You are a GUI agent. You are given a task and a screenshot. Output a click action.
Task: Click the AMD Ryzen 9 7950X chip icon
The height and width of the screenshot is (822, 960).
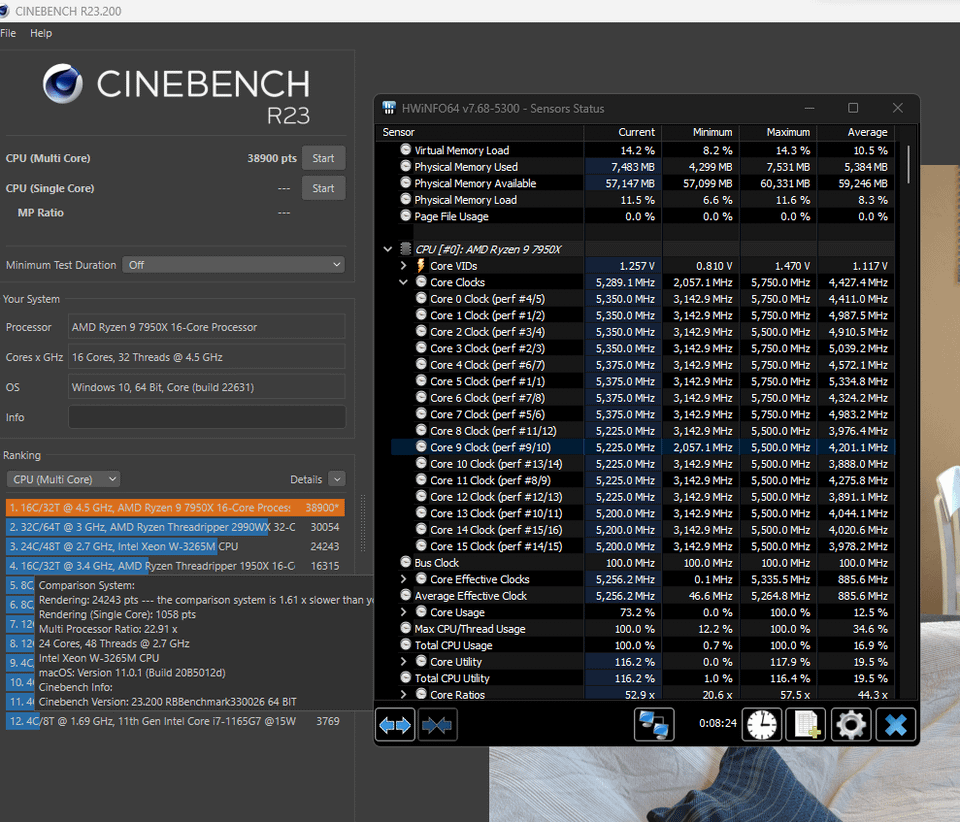[x=405, y=249]
